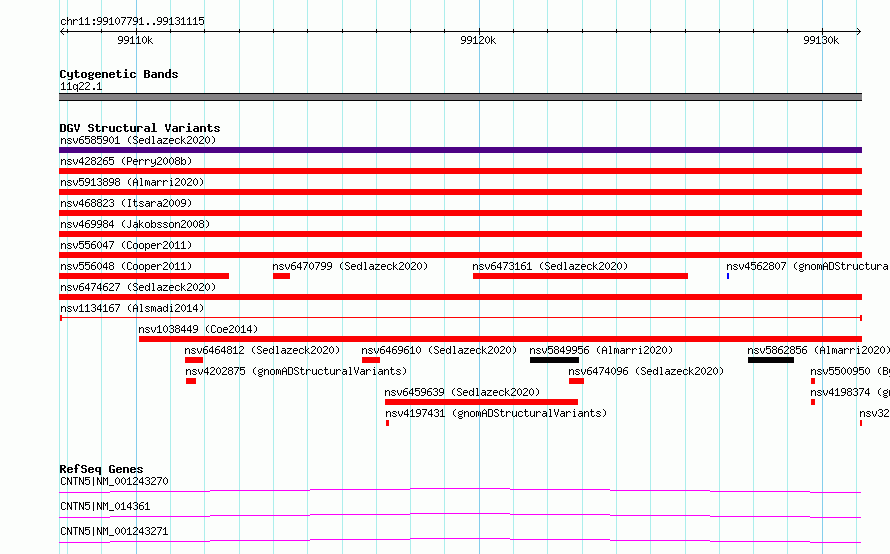This screenshot has width=890, height=554.
Task: Click the nsv4197431 gnomAD variant label
Action: 496,413
